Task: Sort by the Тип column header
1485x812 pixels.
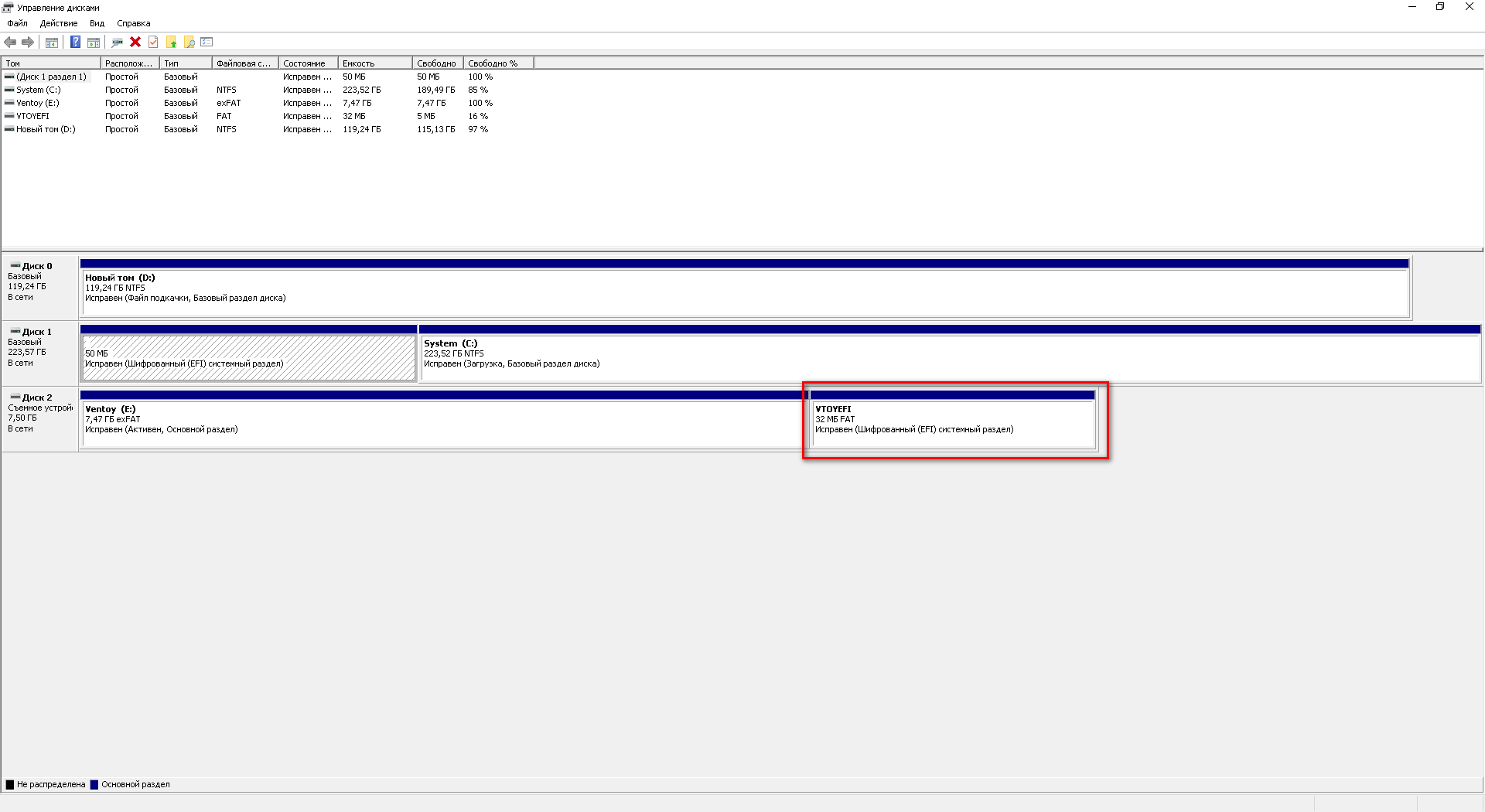Action: [186, 63]
